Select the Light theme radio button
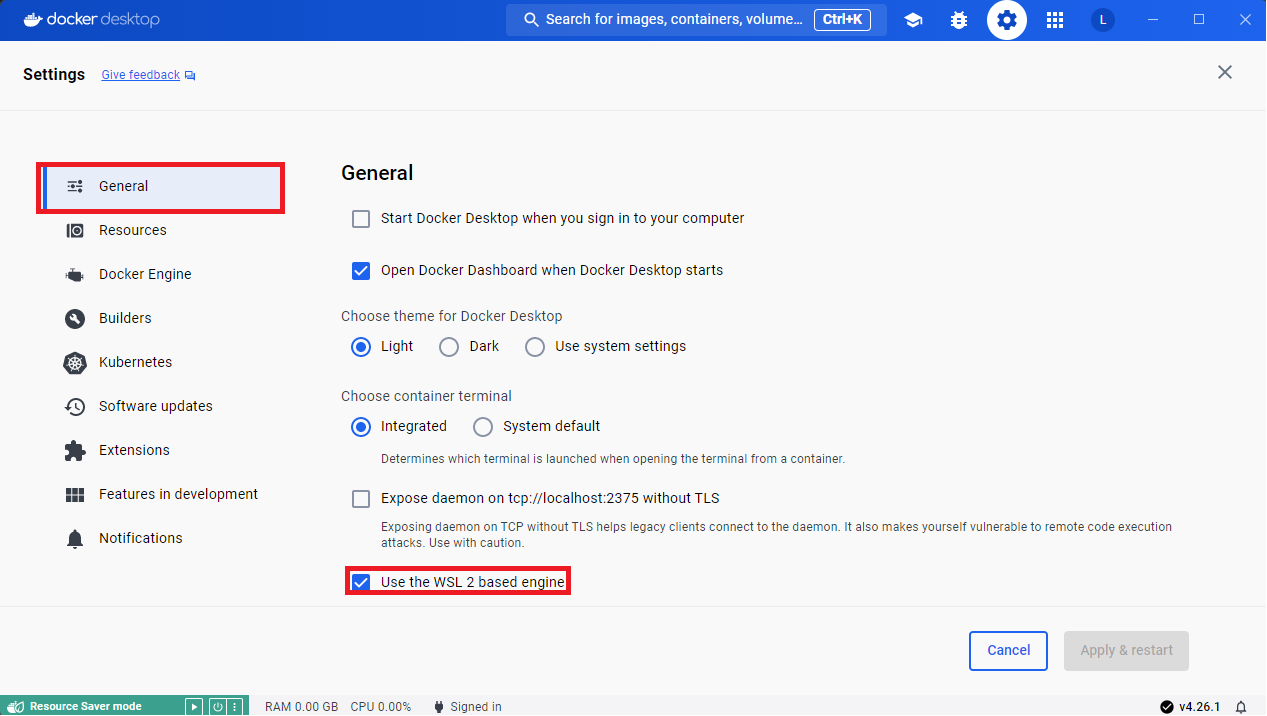Image resolution: width=1267 pixels, height=716 pixels. pos(361,347)
